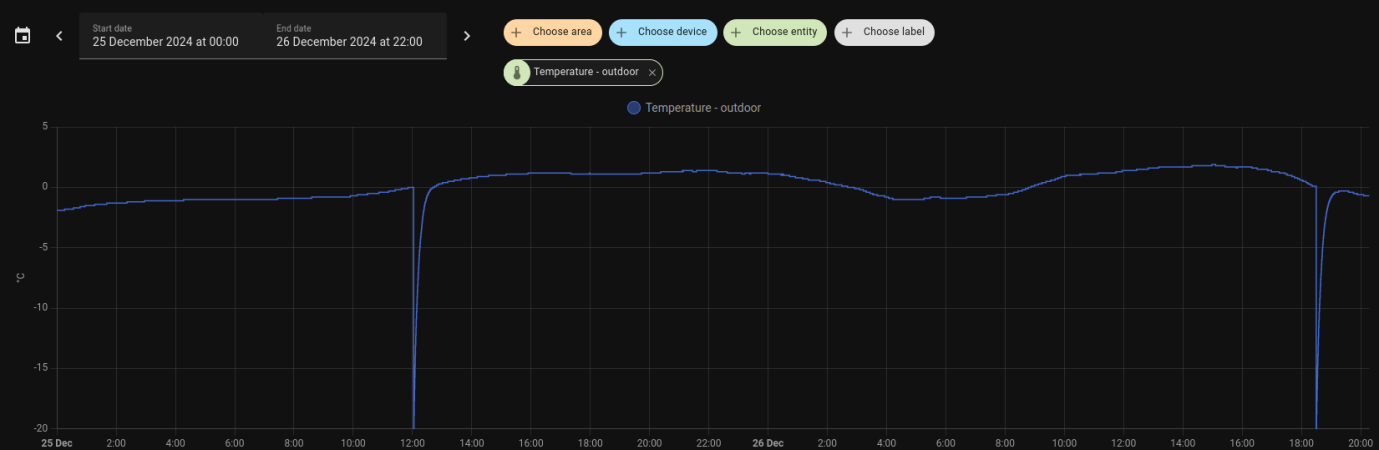This screenshot has width=1379, height=450.
Task: Go to previous time period arrow
Action: tap(59, 36)
